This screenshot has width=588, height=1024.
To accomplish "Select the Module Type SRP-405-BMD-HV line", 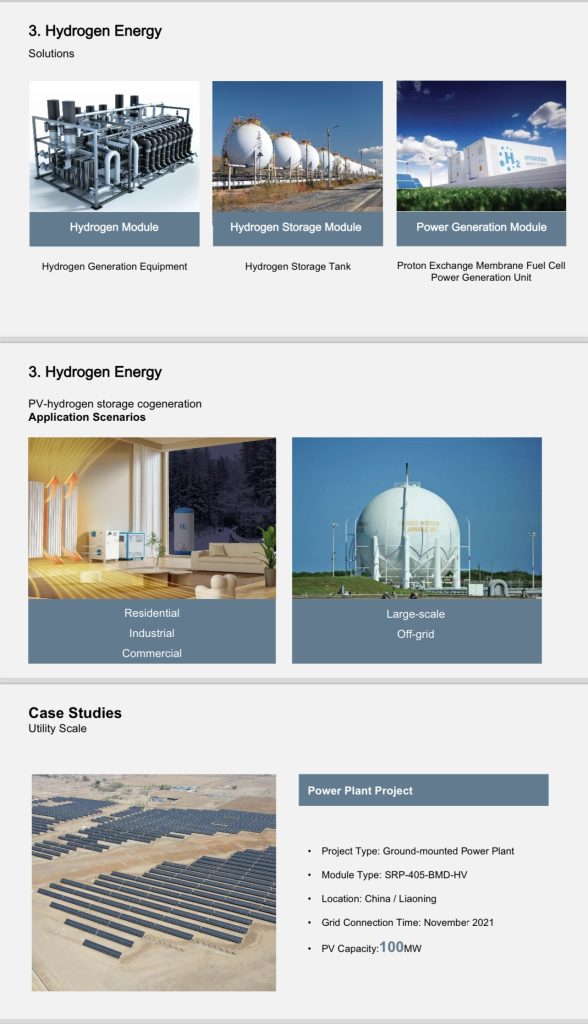I will (394, 875).
